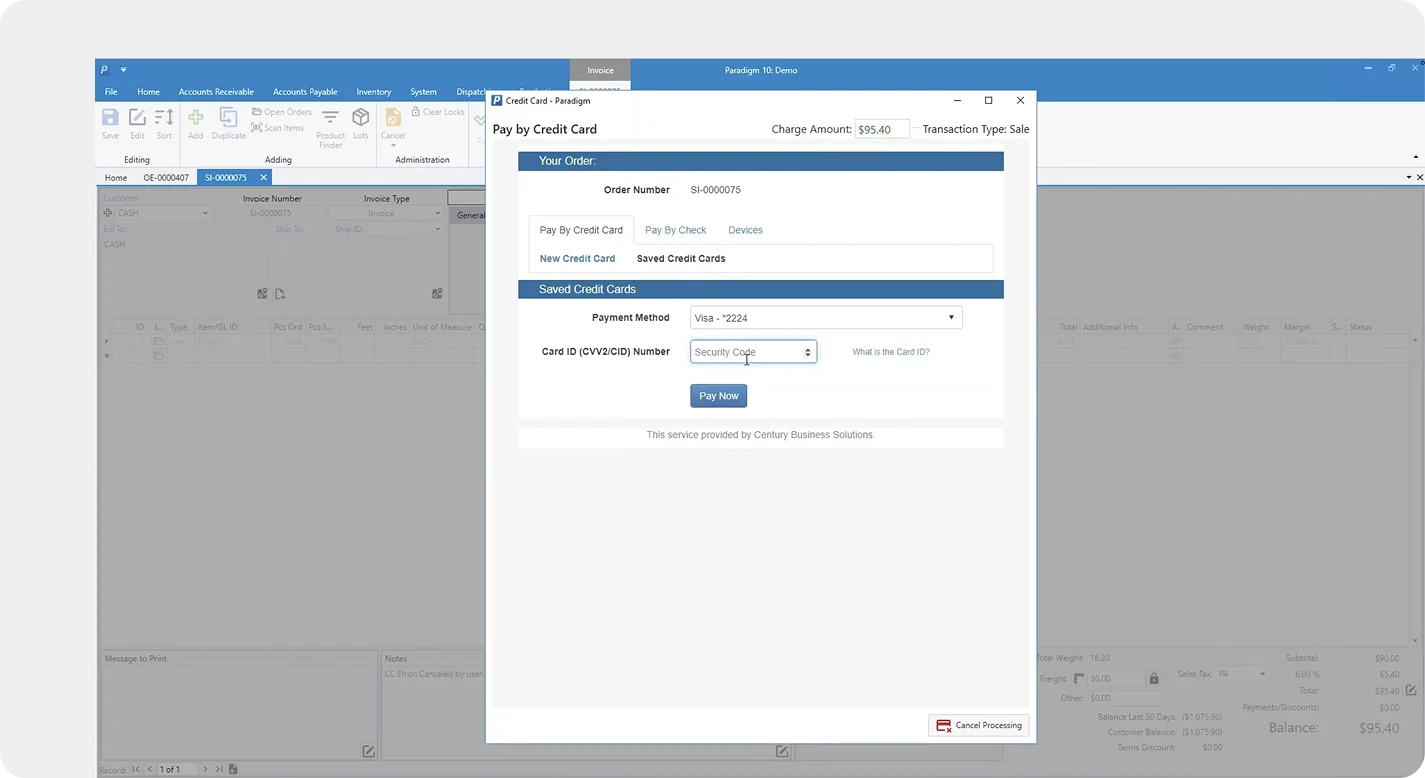Open the System ribbon tab
This screenshot has width=1425, height=778.
423,92
